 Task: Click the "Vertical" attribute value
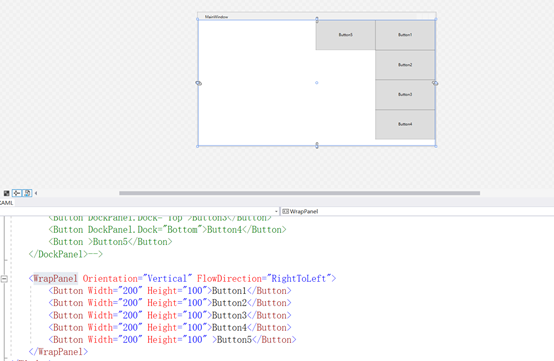(167, 279)
